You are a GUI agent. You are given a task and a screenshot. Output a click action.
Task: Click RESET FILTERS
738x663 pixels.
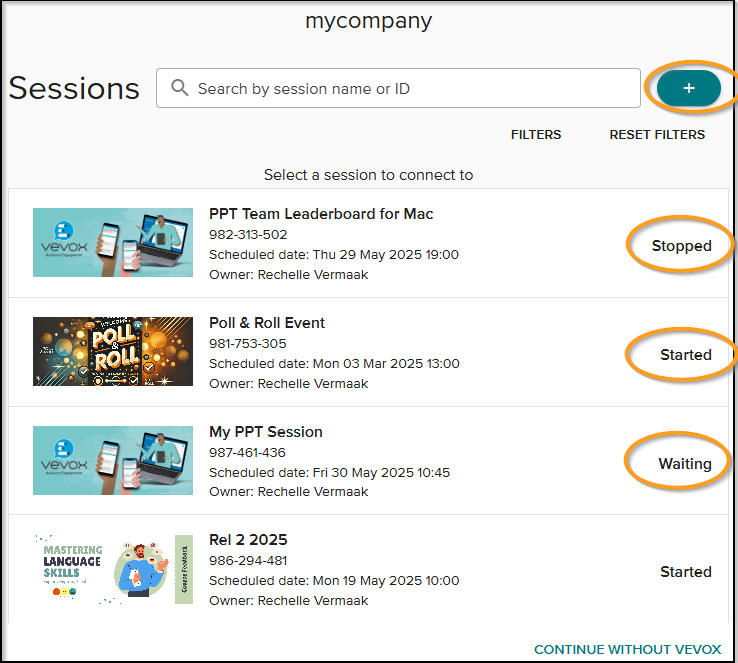coord(657,135)
